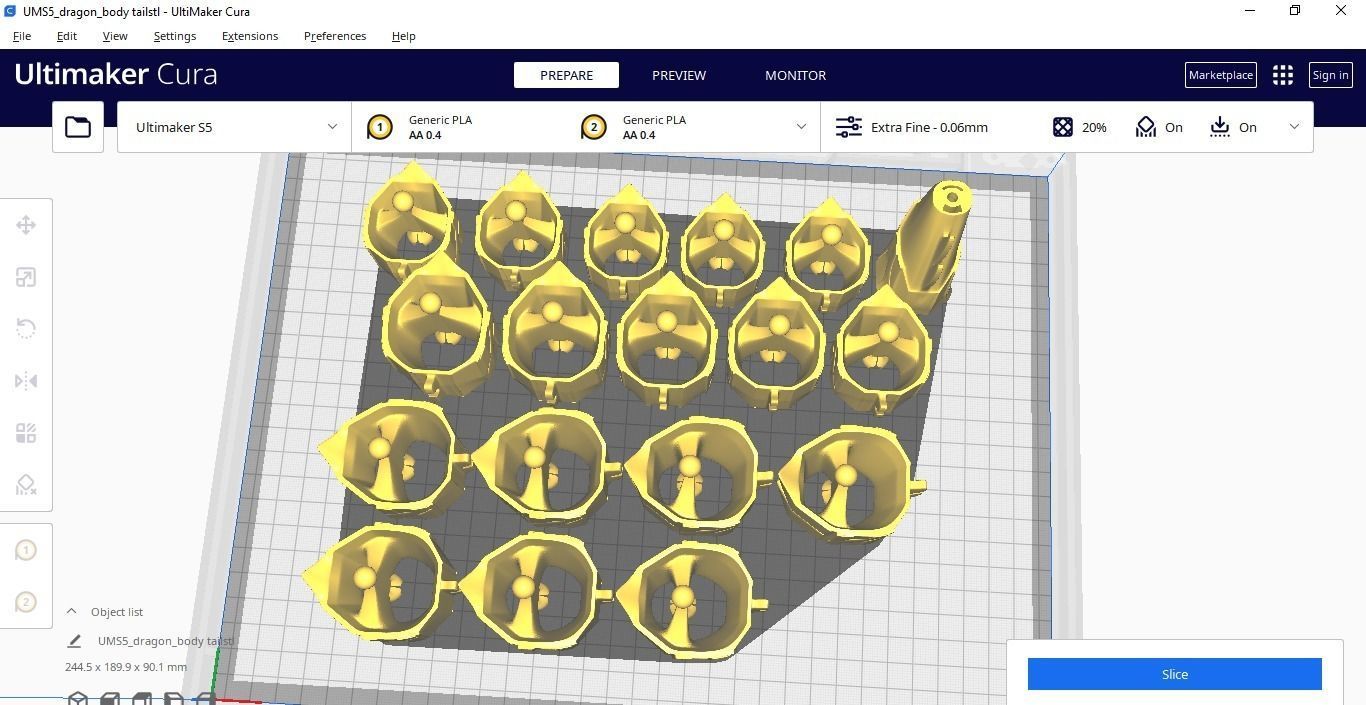Open the Ultimaker S5 printer dropdown
Image resolution: width=1366 pixels, height=705 pixels.
(234, 127)
